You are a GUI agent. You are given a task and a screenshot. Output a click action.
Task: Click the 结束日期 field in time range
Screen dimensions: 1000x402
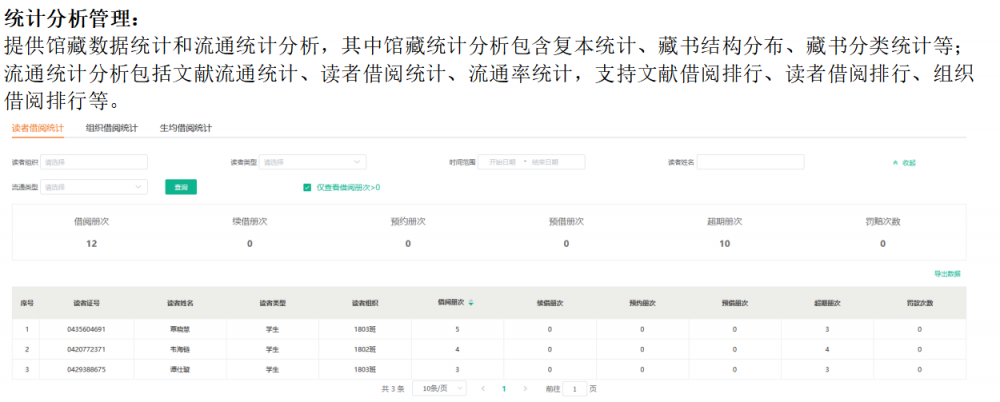pos(546,162)
